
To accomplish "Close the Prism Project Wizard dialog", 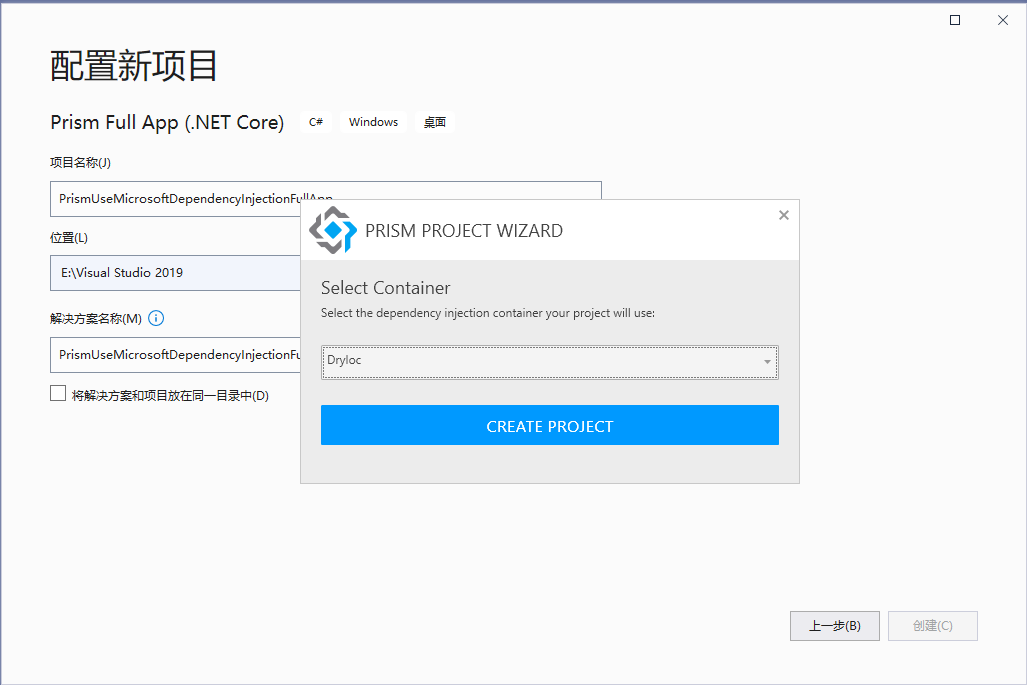I will pyautogui.click(x=783, y=214).
